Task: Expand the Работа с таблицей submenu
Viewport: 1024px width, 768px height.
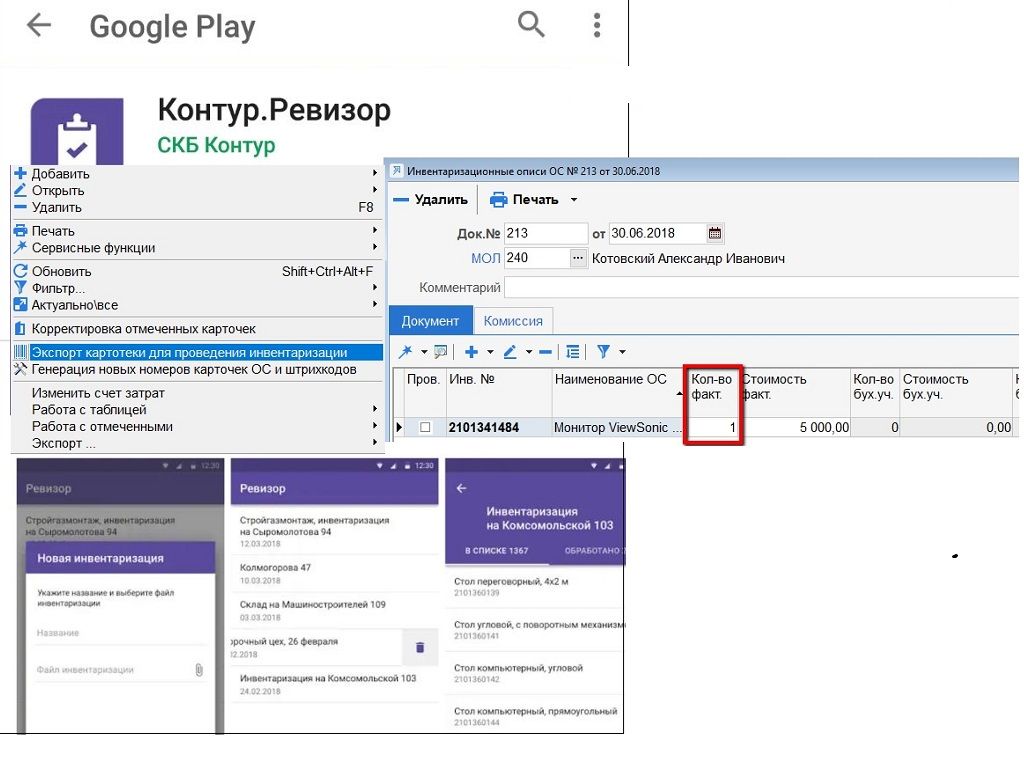Action: pos(375,409)
